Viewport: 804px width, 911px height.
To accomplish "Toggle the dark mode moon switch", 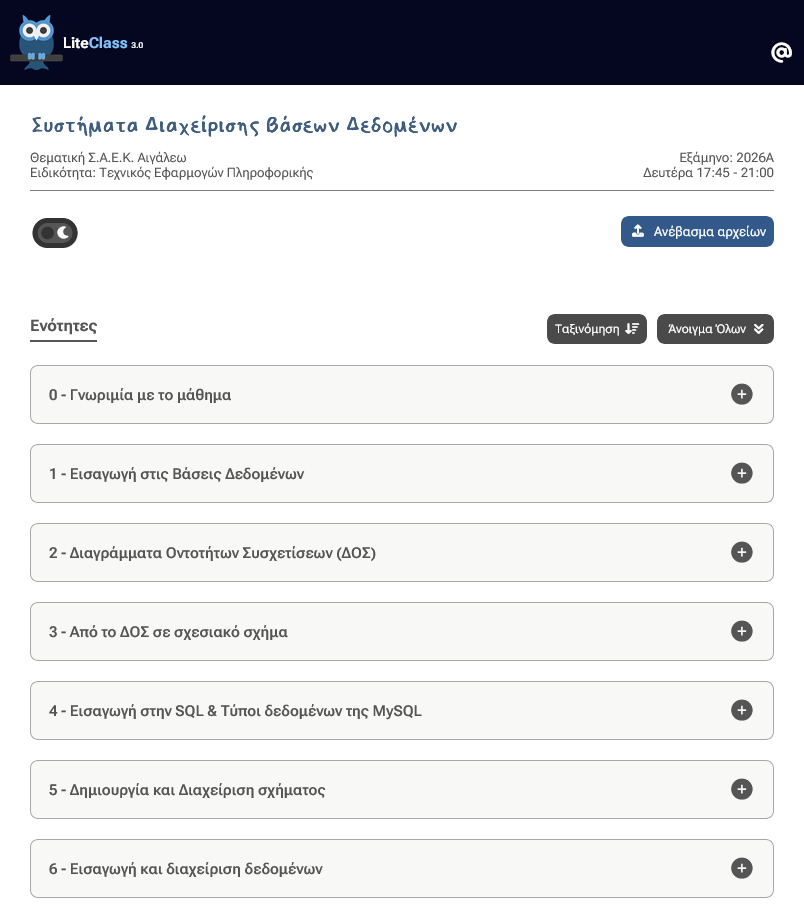I will coord(55,233).
